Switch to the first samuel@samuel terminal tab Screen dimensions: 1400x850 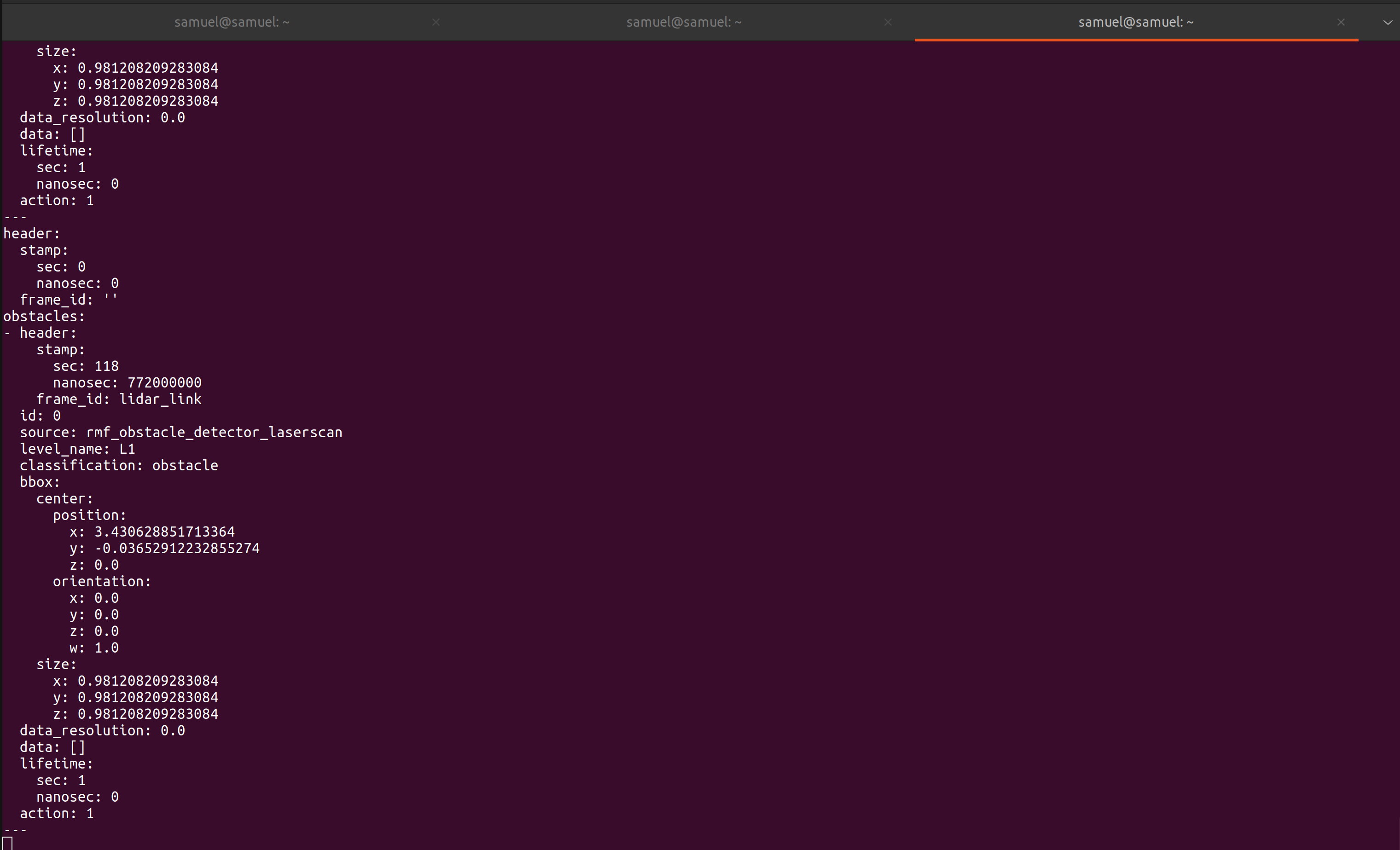(232, 22)
